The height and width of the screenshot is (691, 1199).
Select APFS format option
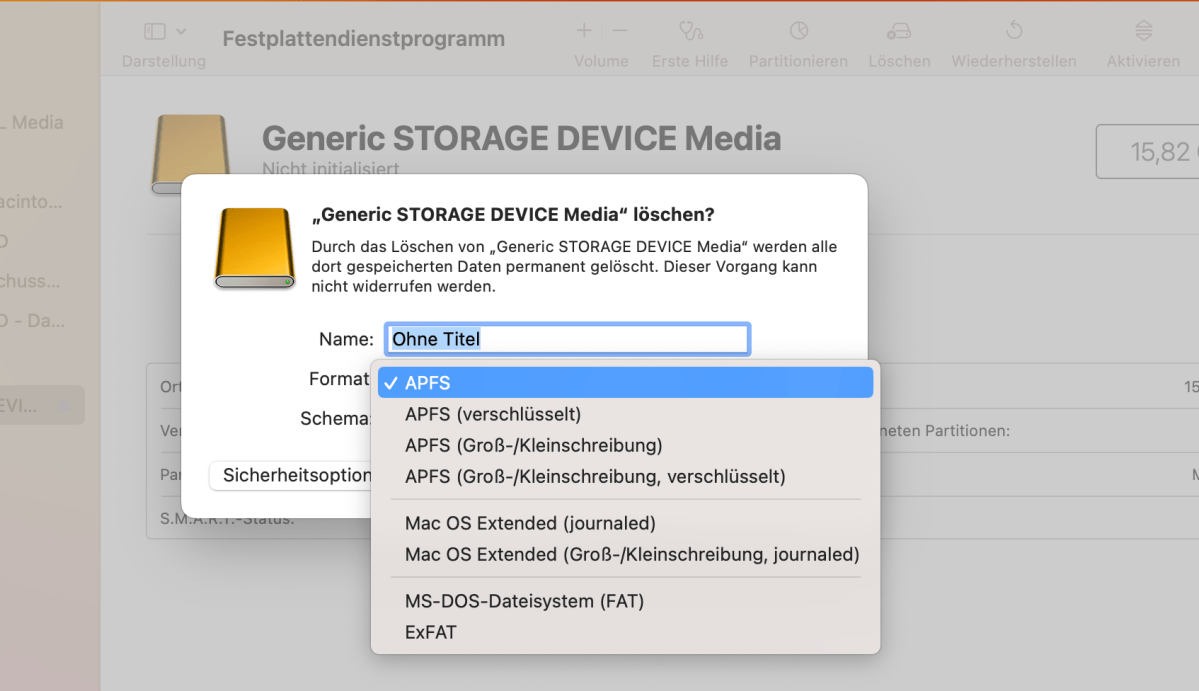pos(625,382)
